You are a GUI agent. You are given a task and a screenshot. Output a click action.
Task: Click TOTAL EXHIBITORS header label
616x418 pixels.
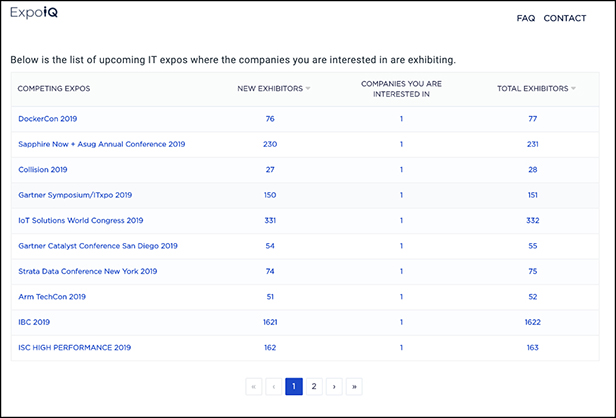533,88
